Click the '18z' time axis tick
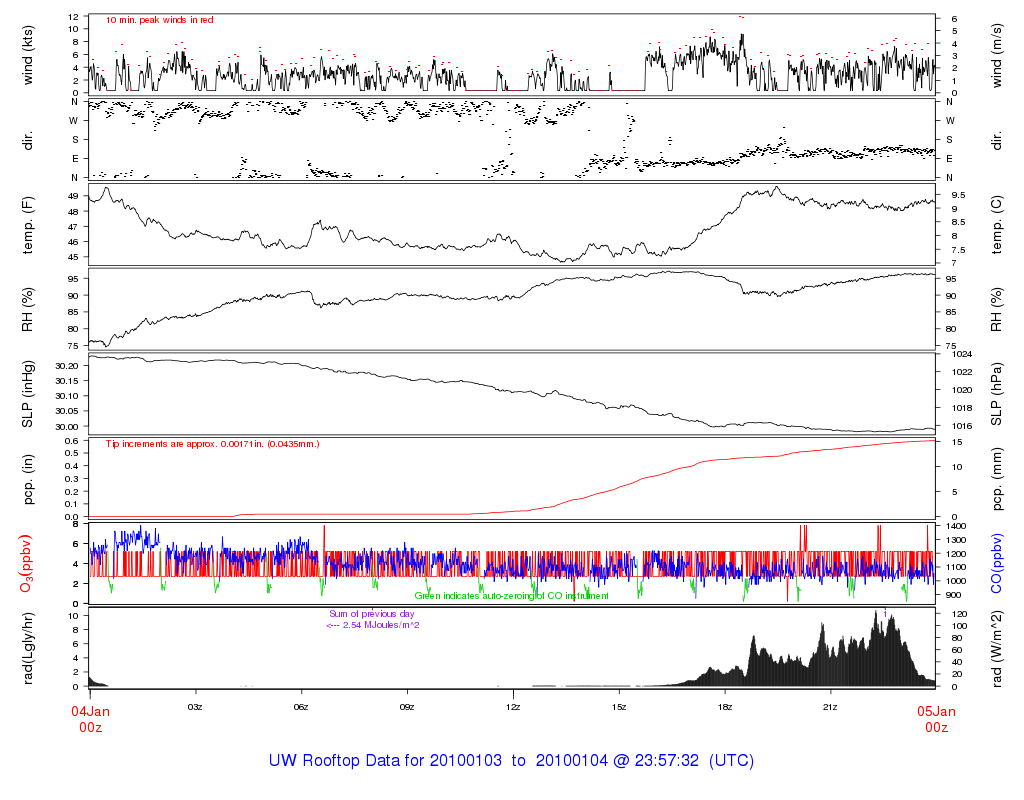Screen dimensions: 1024x800 tap(724, 707)
